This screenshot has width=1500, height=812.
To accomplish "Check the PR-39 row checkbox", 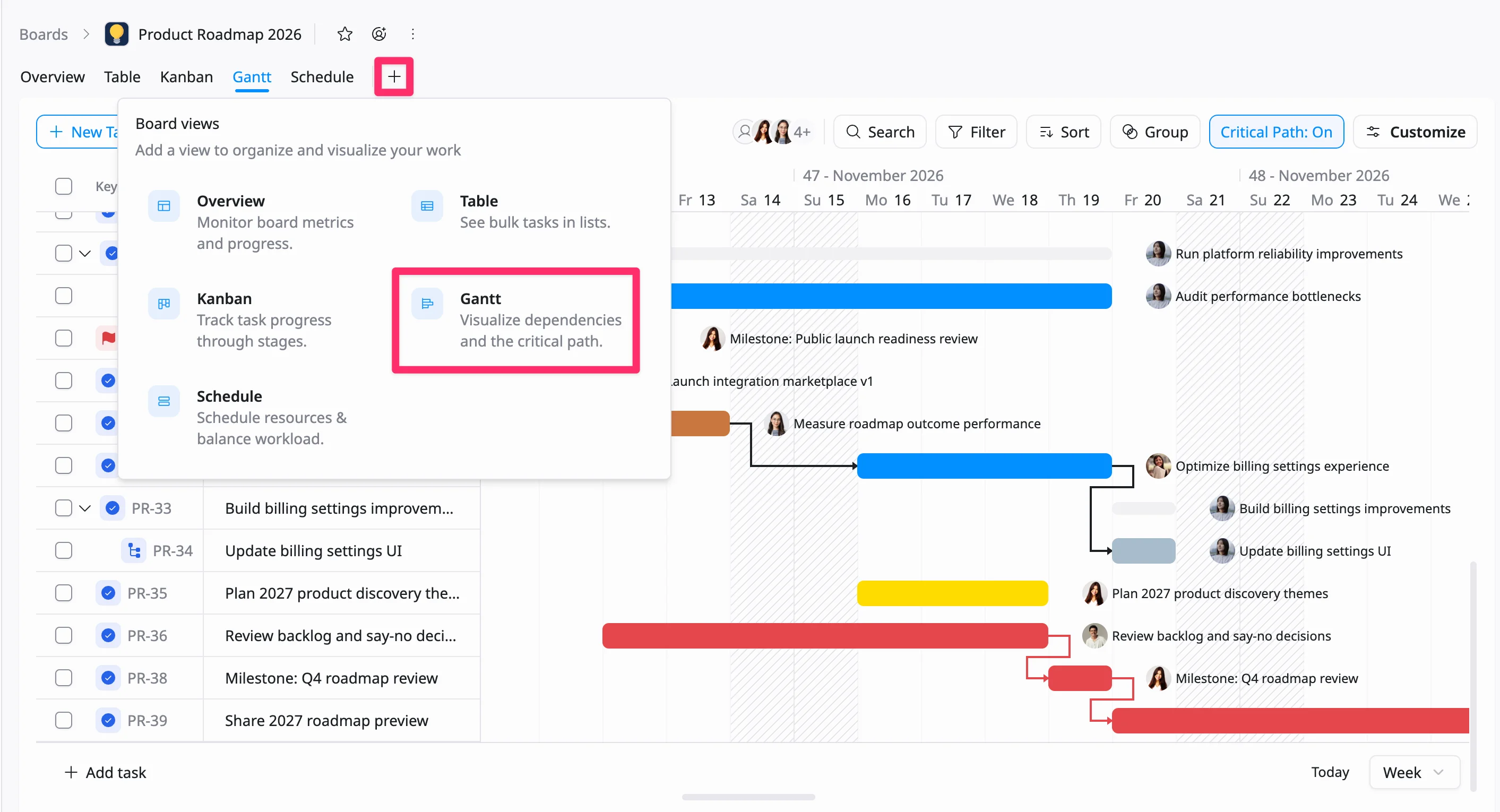I will click(64, 721).
